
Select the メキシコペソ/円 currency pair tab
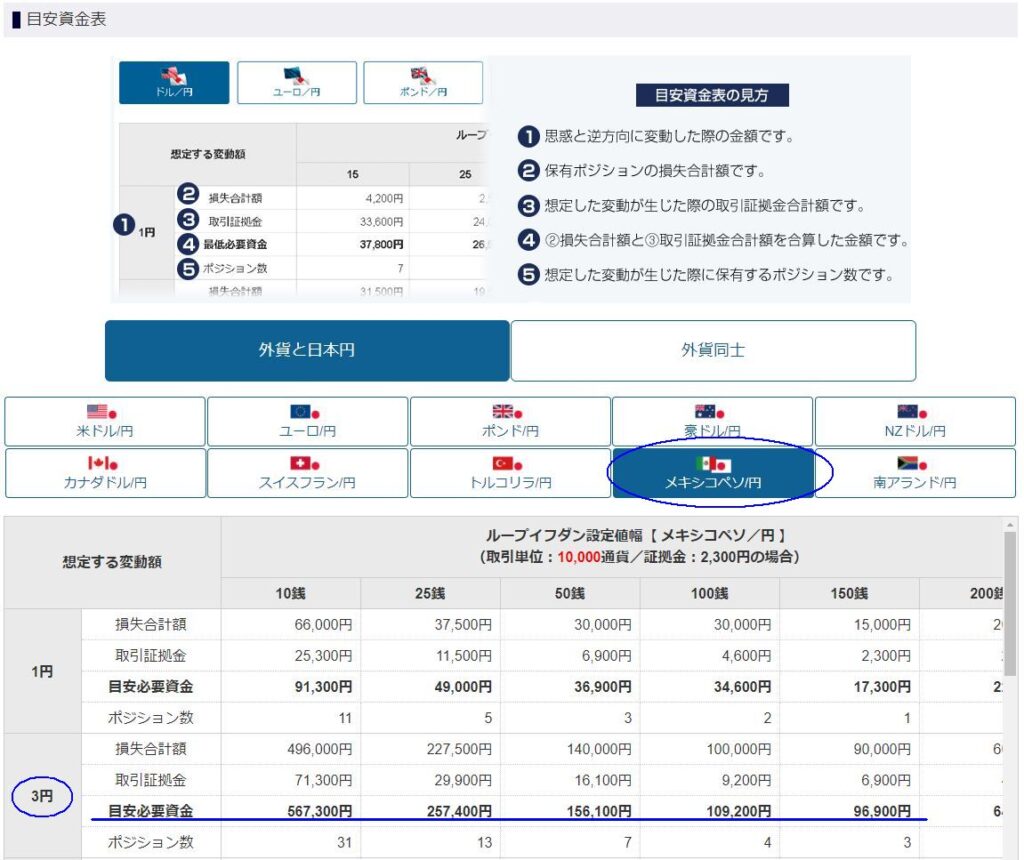click(x=712, y=473)
